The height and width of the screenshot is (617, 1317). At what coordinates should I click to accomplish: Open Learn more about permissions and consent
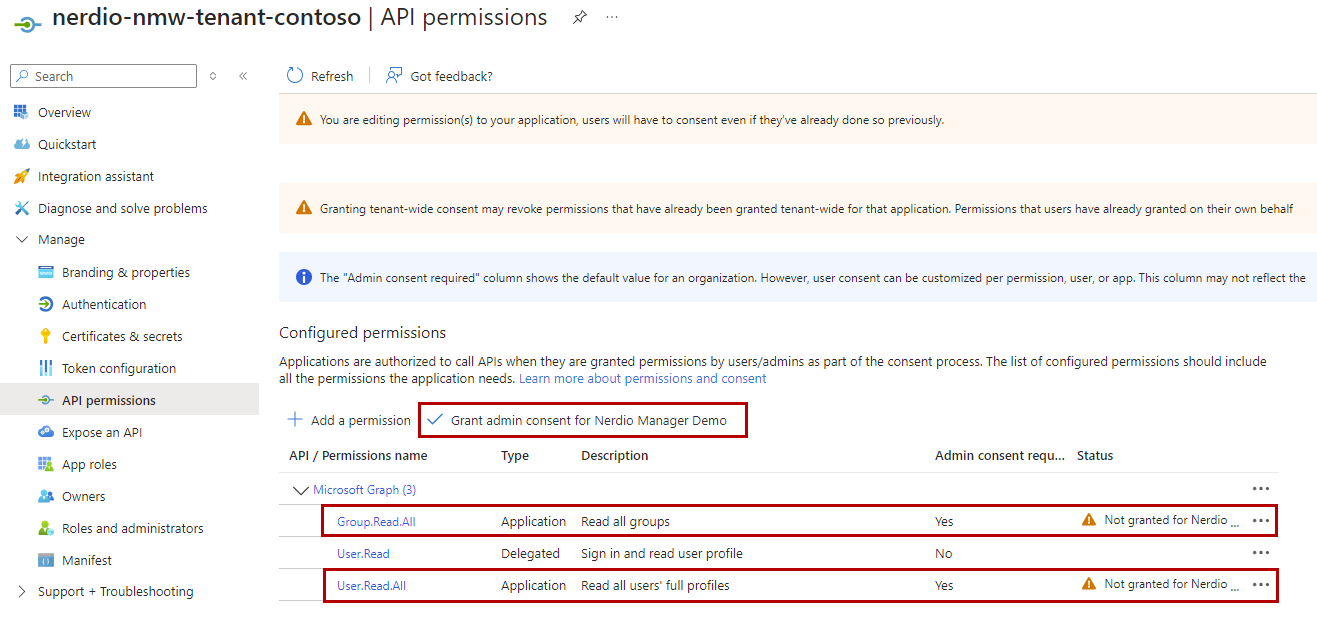[642, 378]
